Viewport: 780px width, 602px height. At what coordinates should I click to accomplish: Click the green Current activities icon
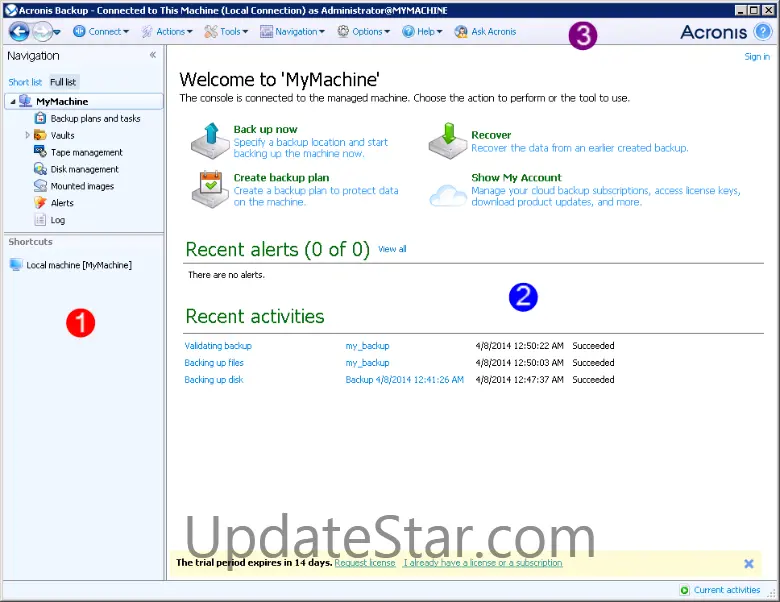coord(685,590)
